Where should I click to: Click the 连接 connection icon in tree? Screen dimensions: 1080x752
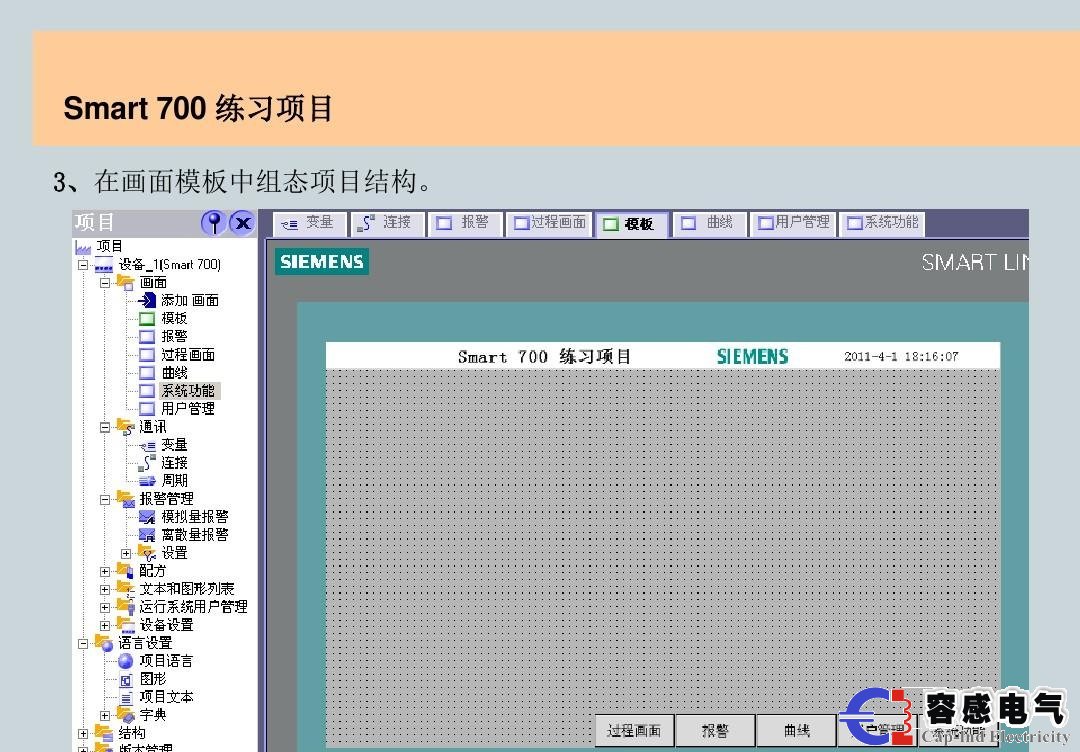[147, 463]
